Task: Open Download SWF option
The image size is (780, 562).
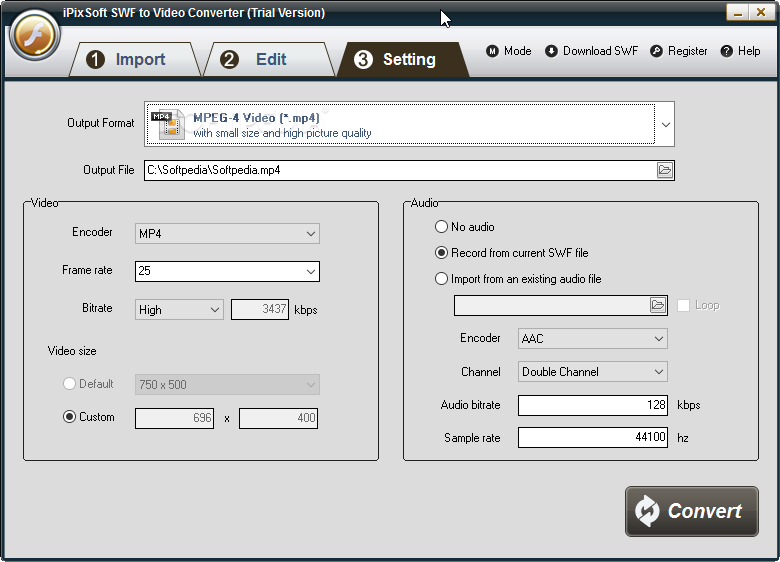Action: (x=591, y=51)
